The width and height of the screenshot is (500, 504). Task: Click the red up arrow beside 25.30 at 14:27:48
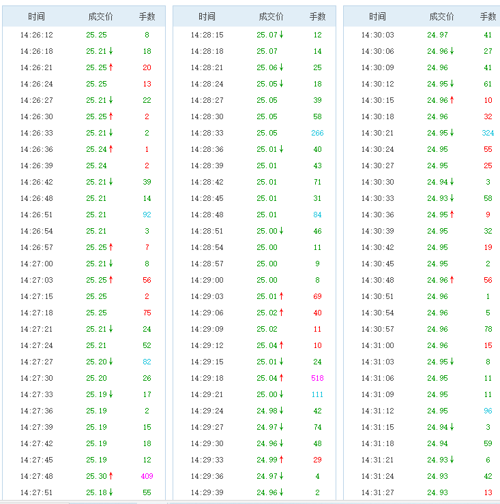[x=111, y=476]
